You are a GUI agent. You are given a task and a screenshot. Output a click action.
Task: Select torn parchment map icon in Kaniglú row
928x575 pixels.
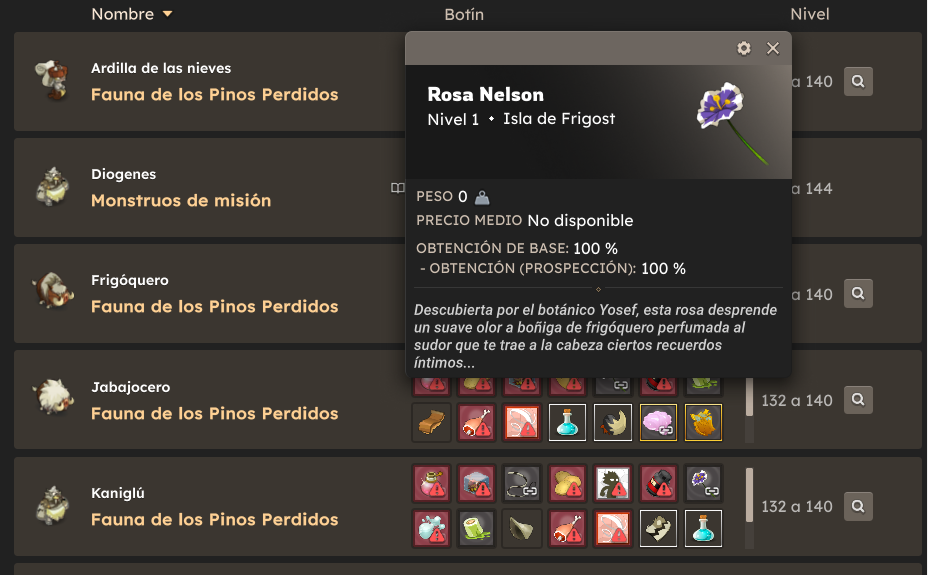point(658,528)
